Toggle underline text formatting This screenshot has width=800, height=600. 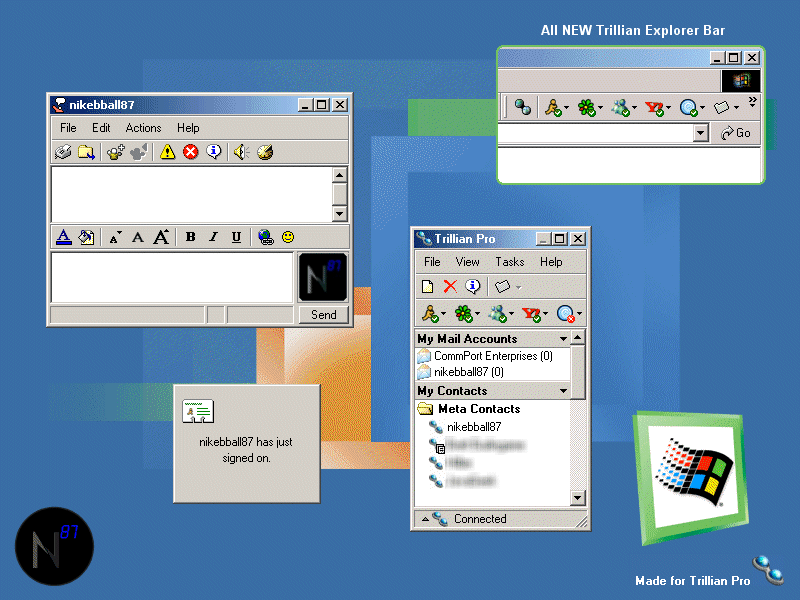tap(235, 237)
